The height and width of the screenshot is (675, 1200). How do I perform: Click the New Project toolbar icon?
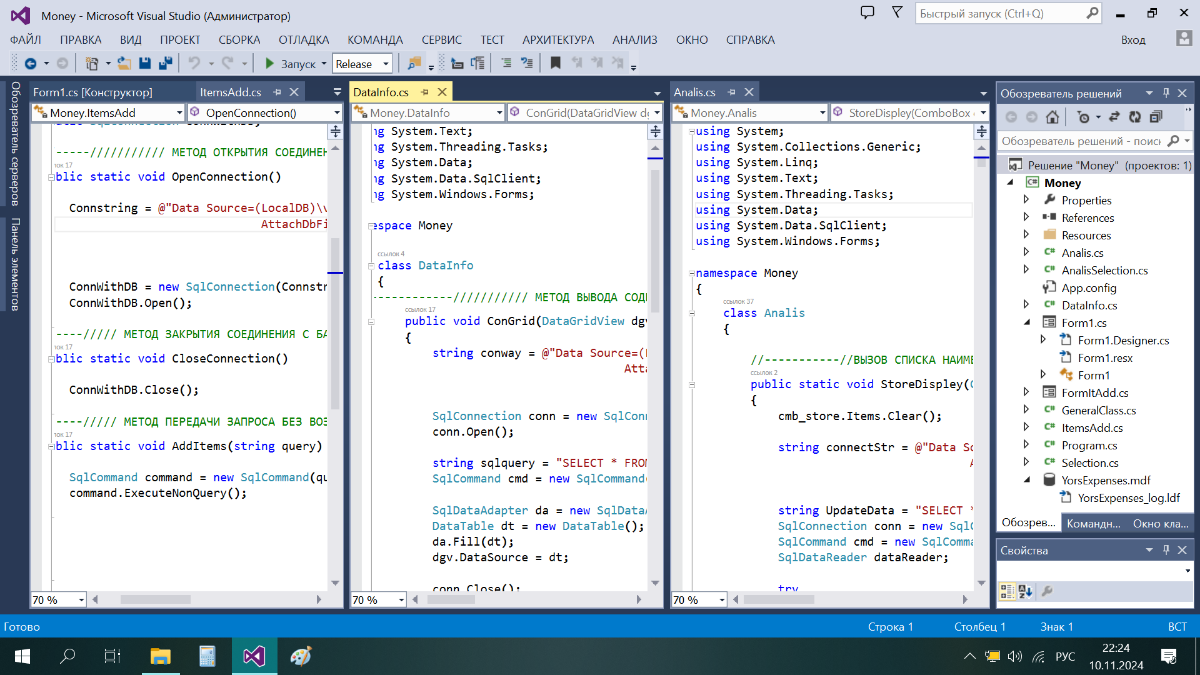92,63
